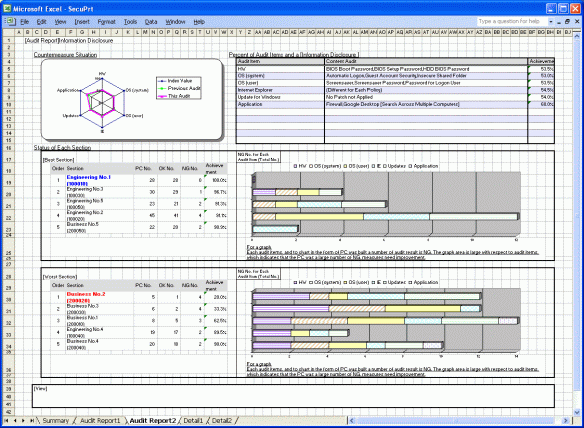Switch to the Detail2 sheet tab
The image size is (584, 428).
coord(222,421)
